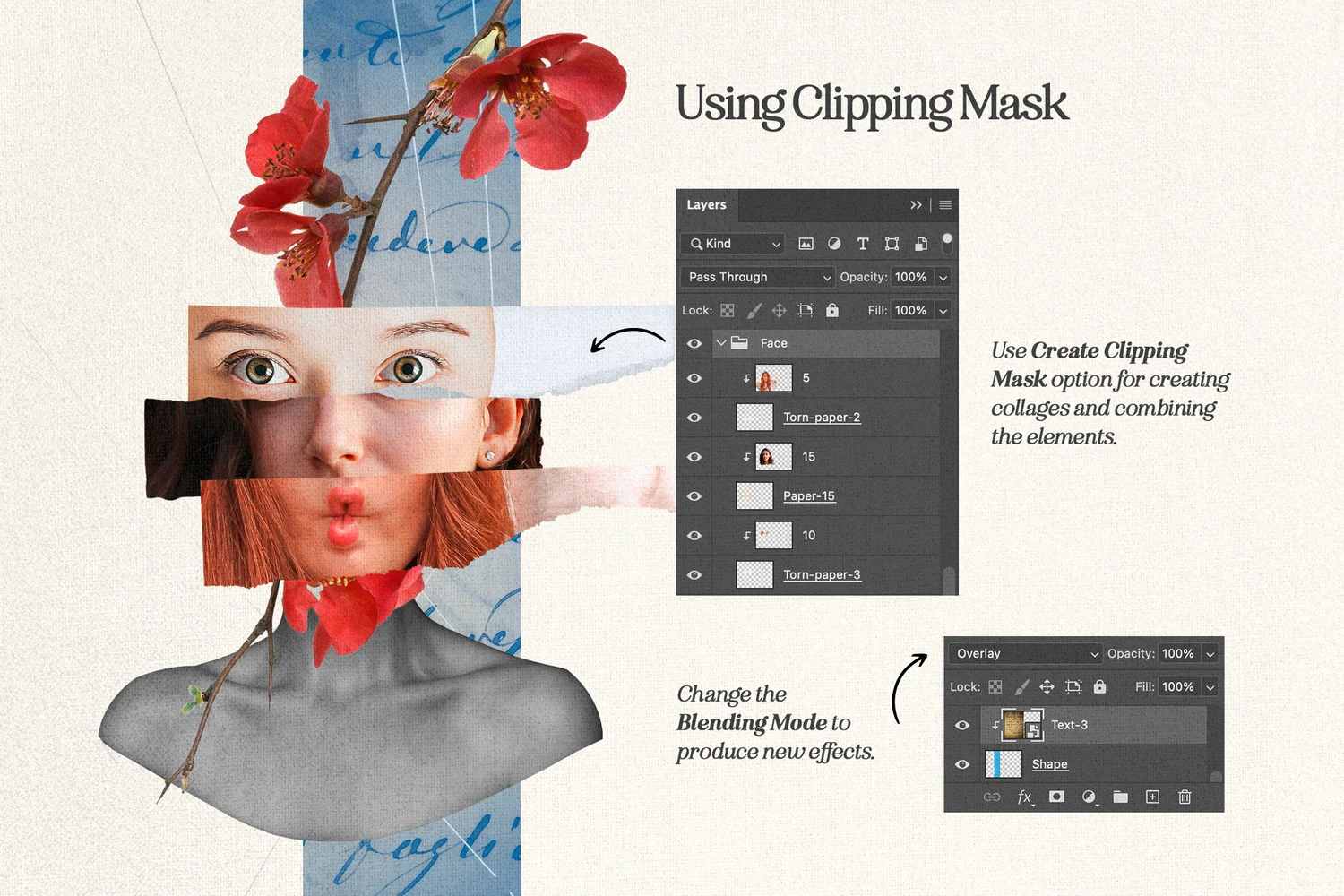Lock position icon in Overlay panel
The image size is (1344, 896).
pyautogui.click(x=1047, y=686)
